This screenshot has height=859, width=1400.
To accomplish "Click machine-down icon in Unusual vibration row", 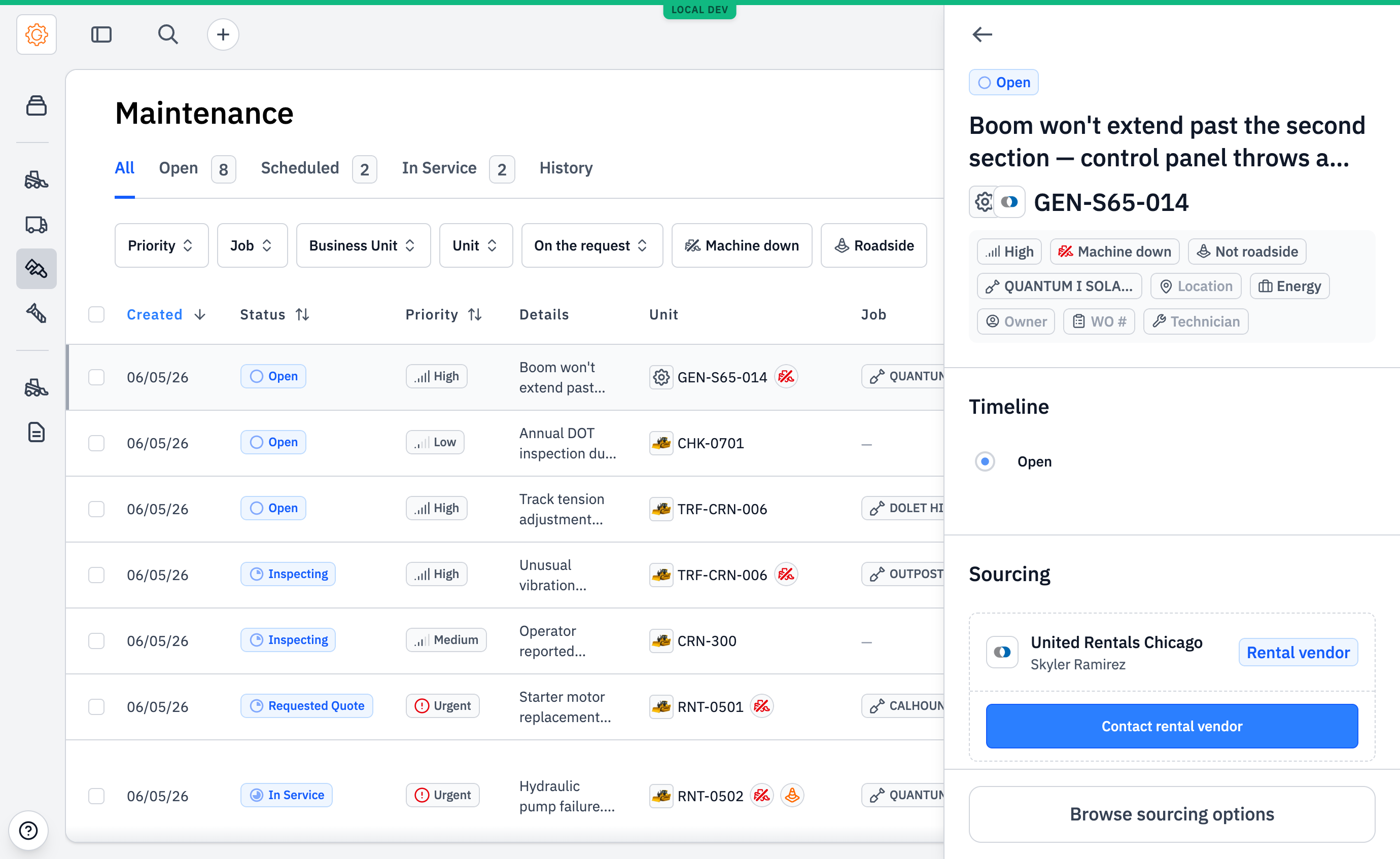I will (x=786, y=575).
